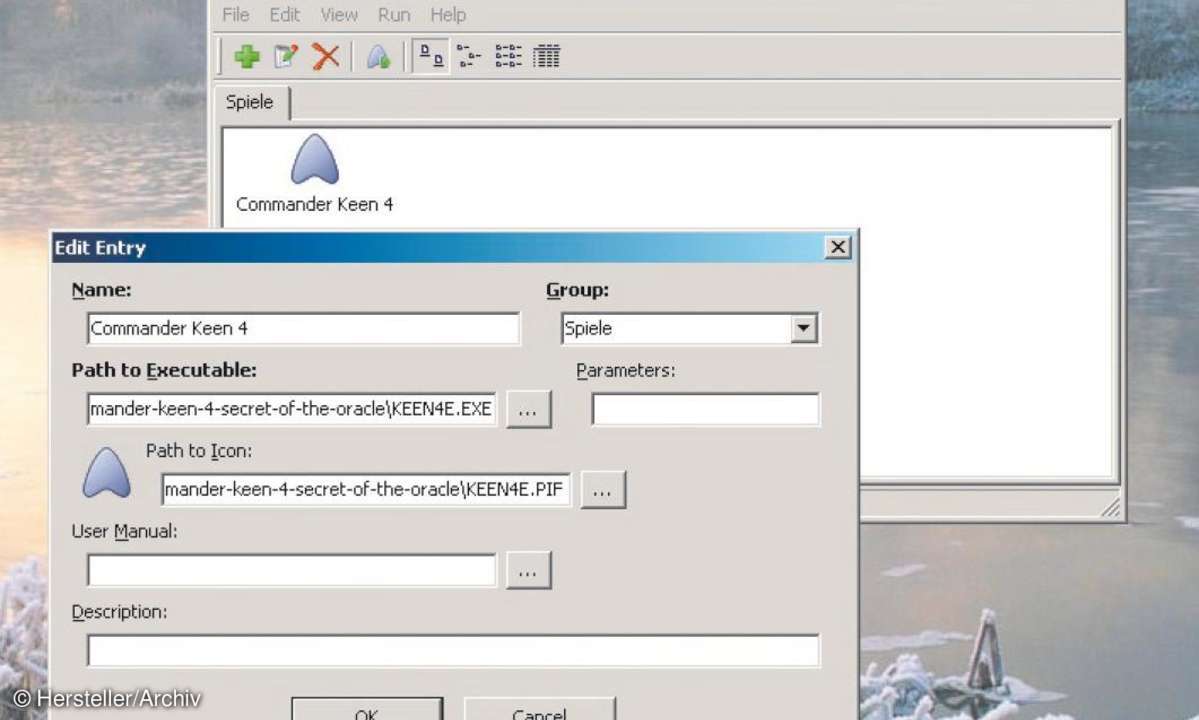Open the Edit menu
The image size is (1199, 720).
tap(284, 15)
